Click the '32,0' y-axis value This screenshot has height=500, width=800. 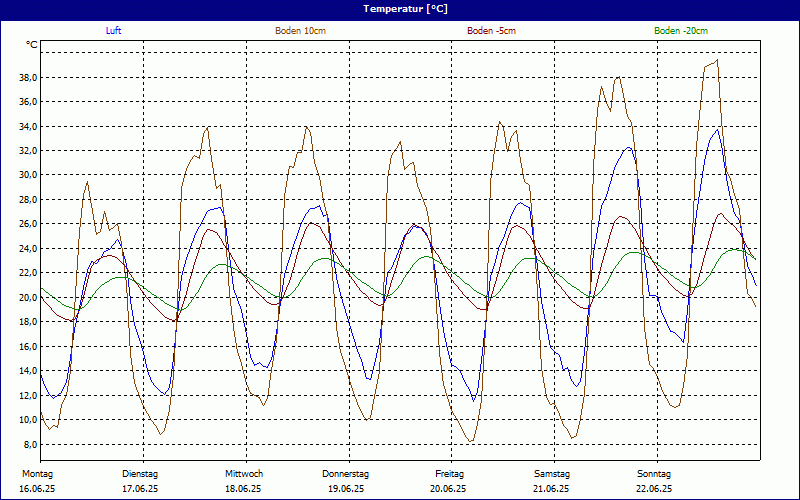point(29,151)
